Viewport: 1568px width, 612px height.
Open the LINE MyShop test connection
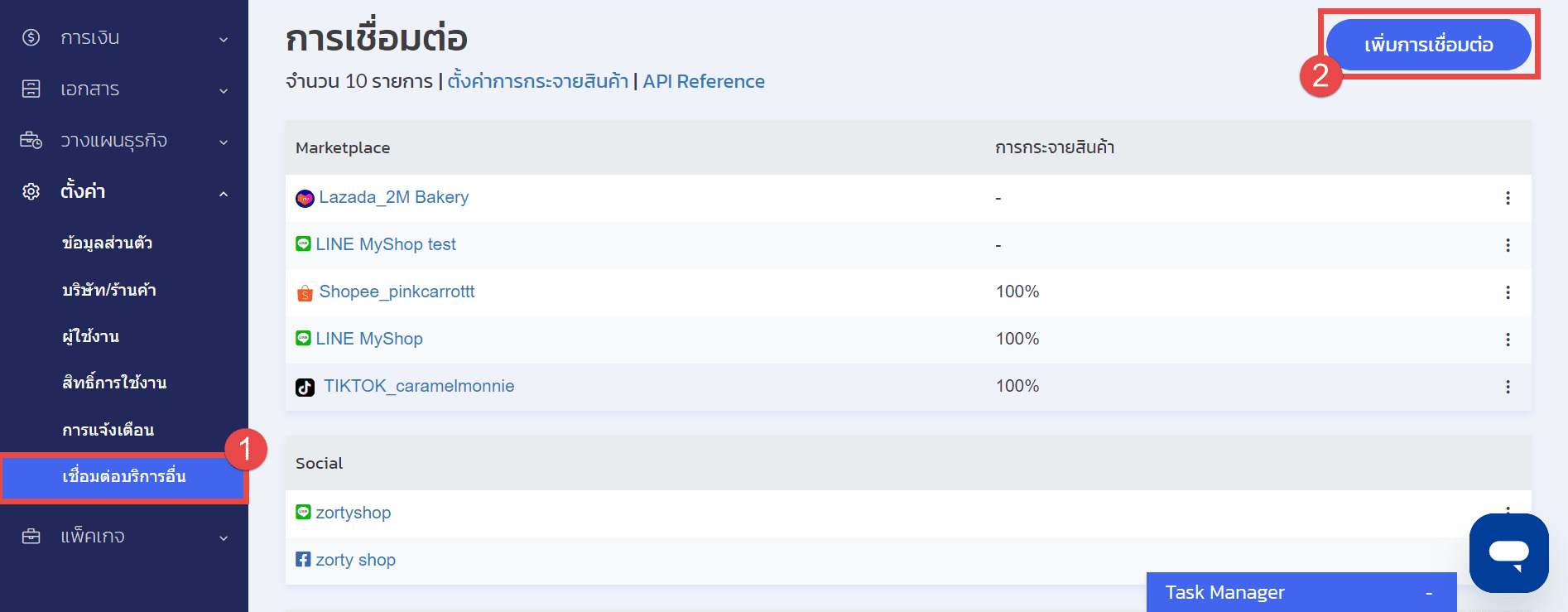point(386,244)
